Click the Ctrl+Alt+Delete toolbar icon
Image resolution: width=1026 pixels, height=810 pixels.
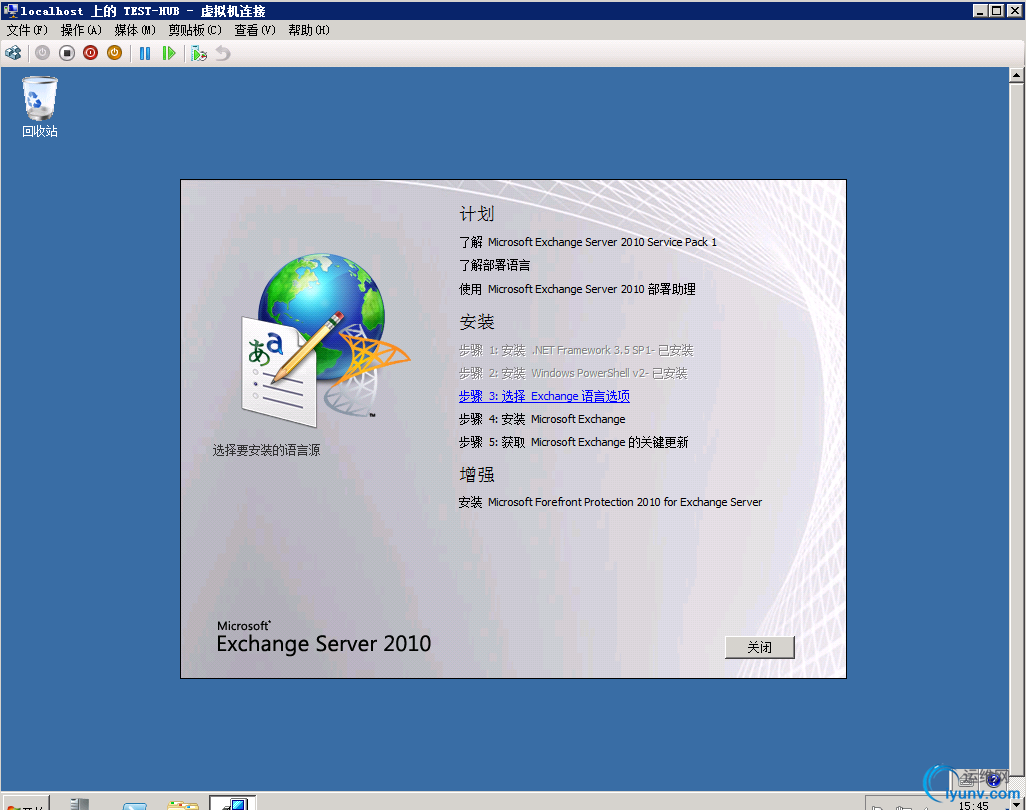pos(13,53)
